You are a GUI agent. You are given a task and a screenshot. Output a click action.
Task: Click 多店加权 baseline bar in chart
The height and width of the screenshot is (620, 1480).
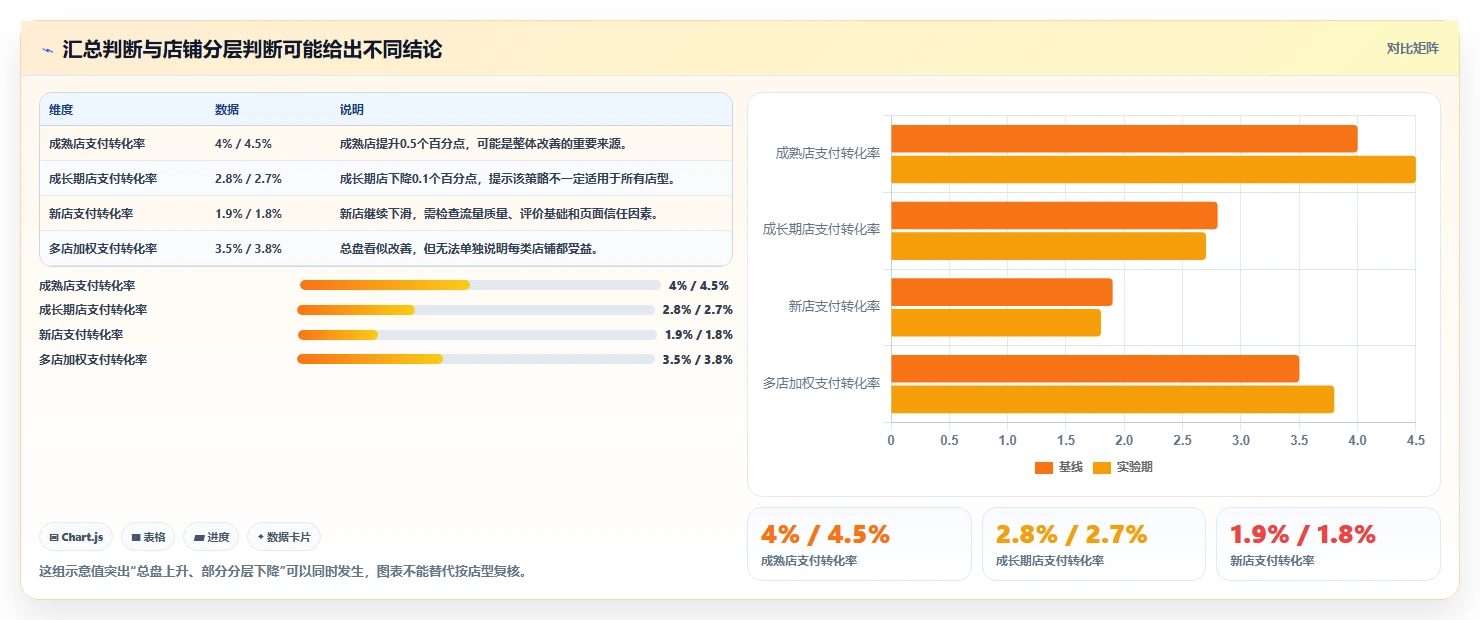1095,369
